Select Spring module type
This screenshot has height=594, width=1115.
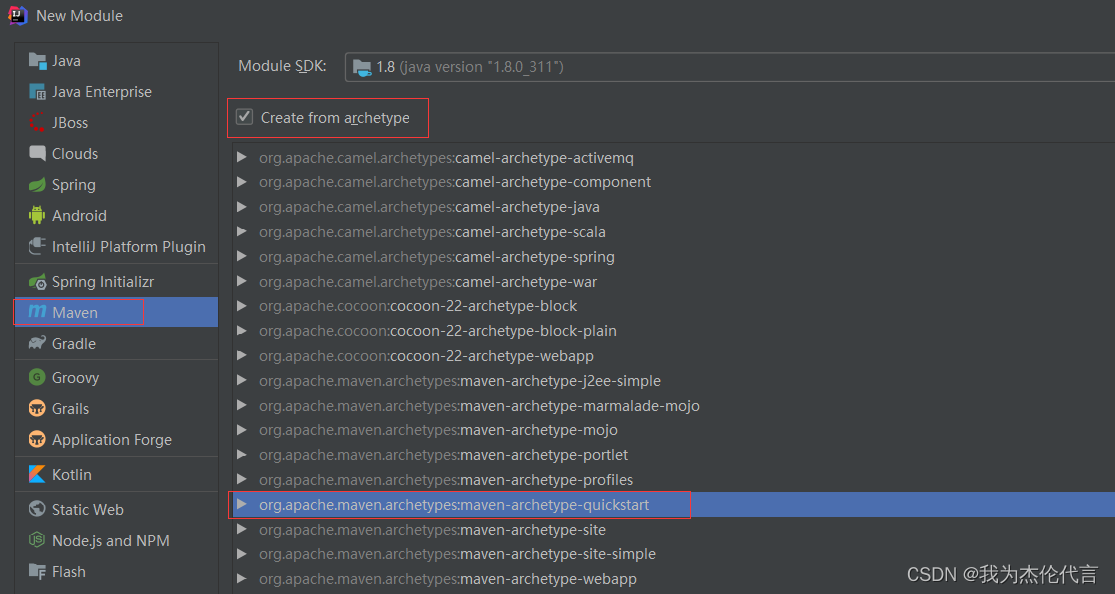point(117,185)
